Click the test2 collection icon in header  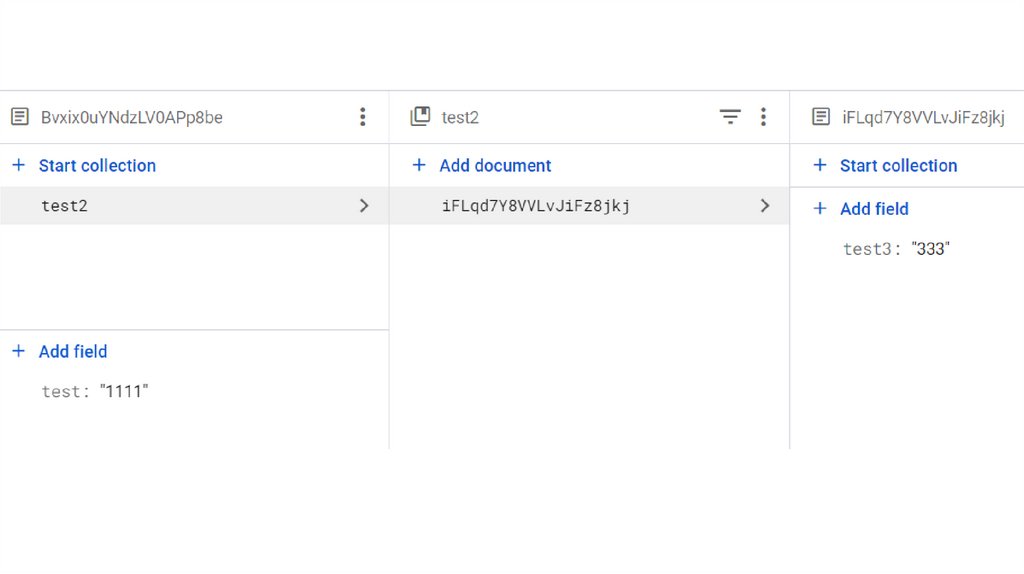pyautogui.click(x=420, y=117)
